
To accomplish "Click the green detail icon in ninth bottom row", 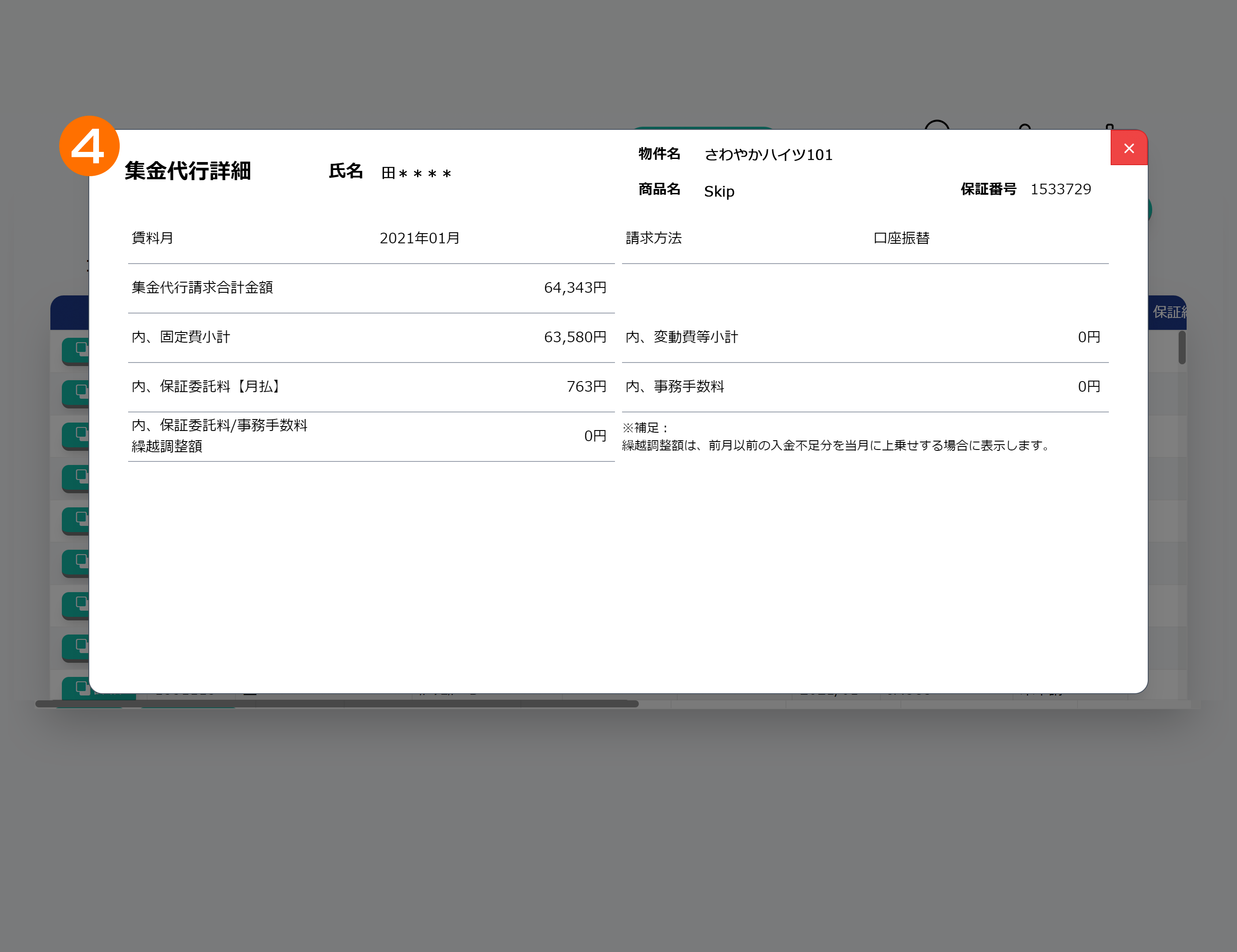I will (76, 689).
